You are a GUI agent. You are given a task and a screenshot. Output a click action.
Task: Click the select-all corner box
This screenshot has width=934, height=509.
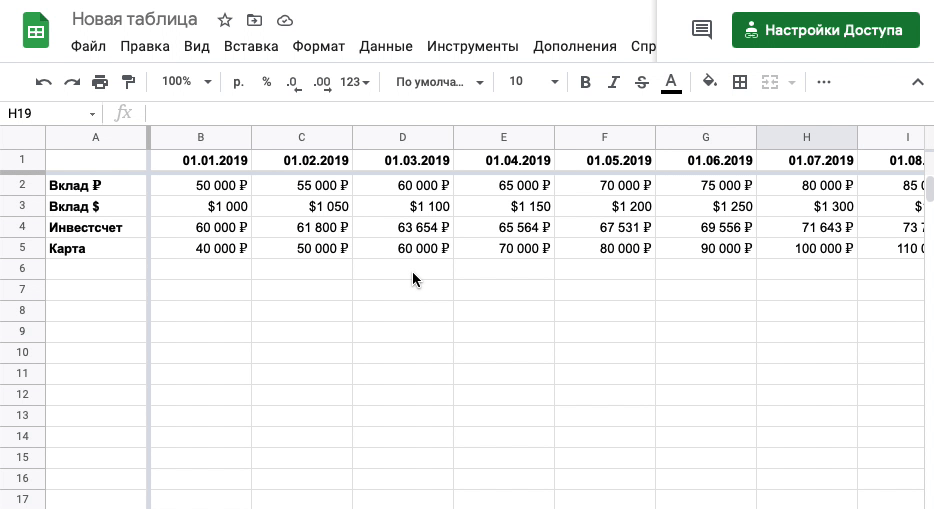[x=22, y=138]
